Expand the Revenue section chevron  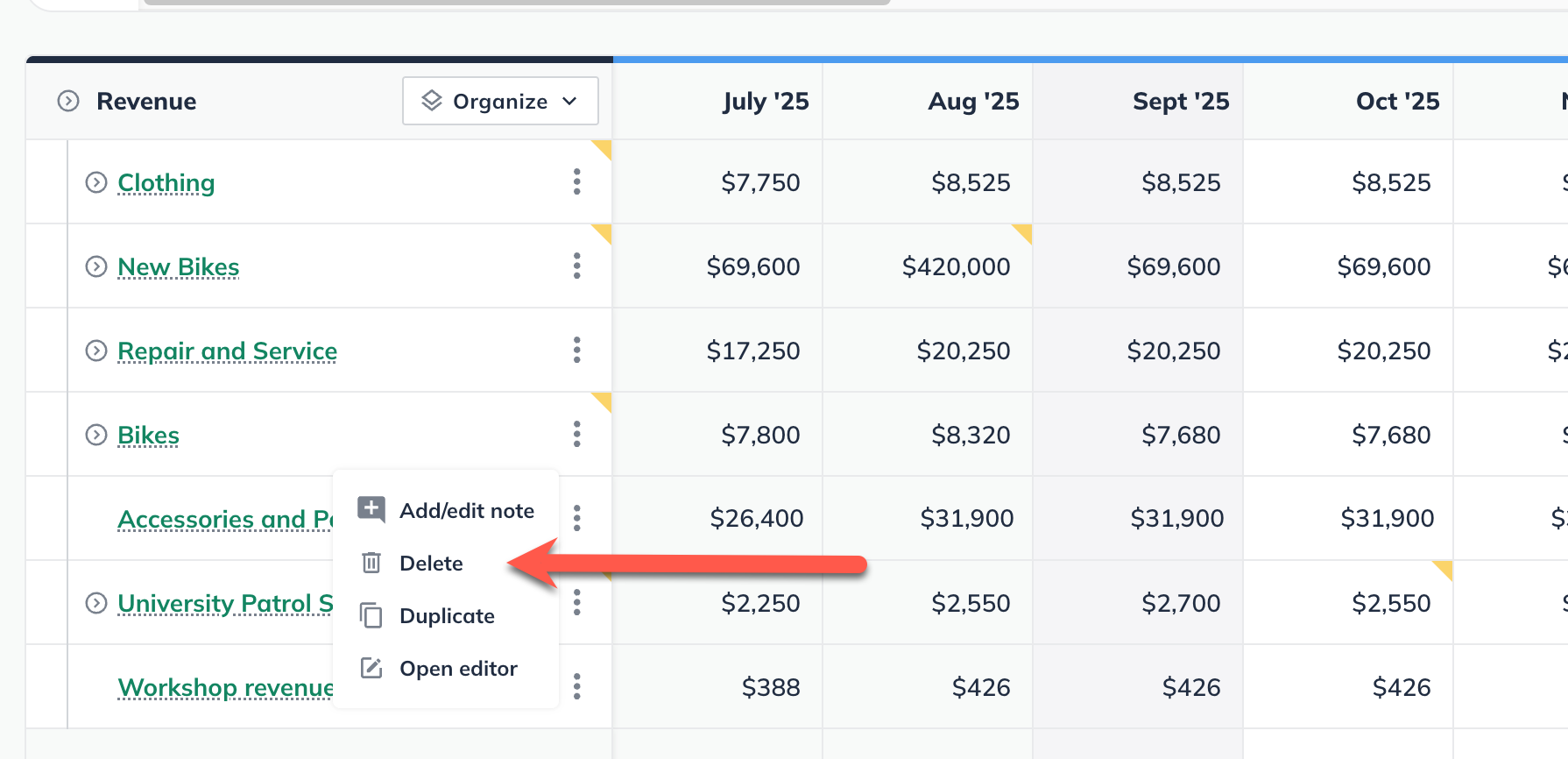point(68,101)
